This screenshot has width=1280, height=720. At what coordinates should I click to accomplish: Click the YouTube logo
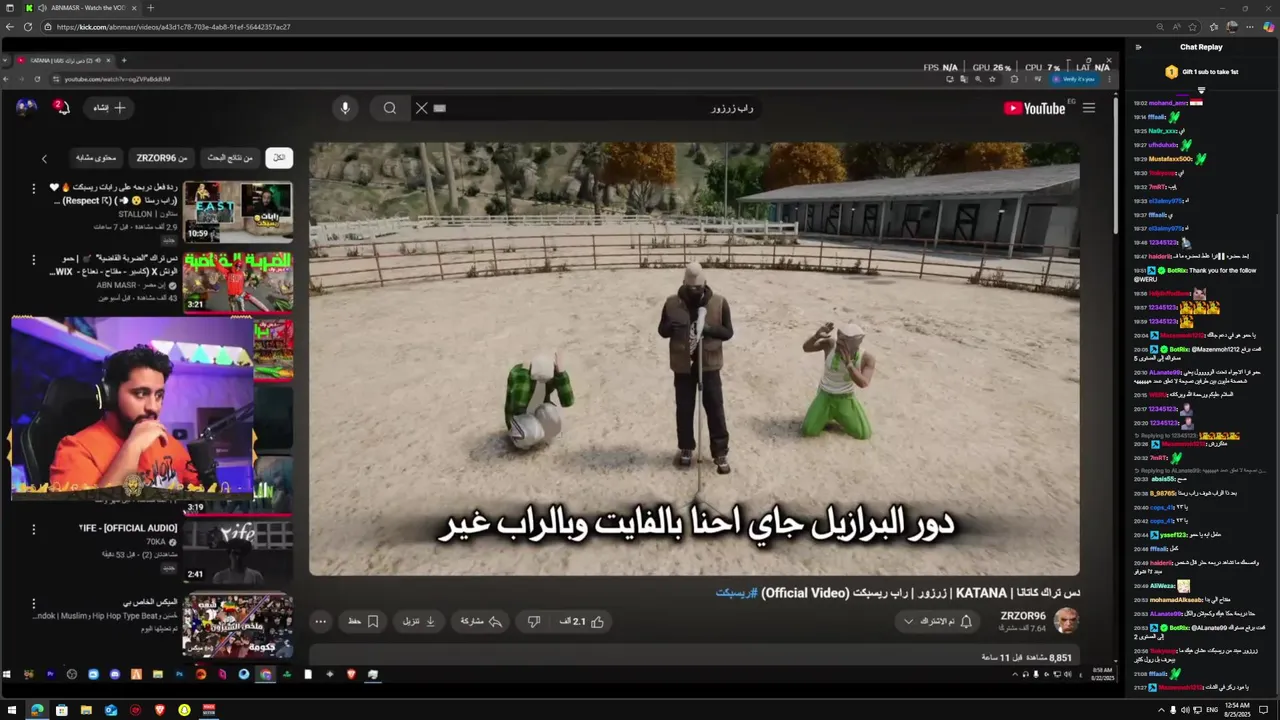pyautogui.click(x=1035, y=108)
